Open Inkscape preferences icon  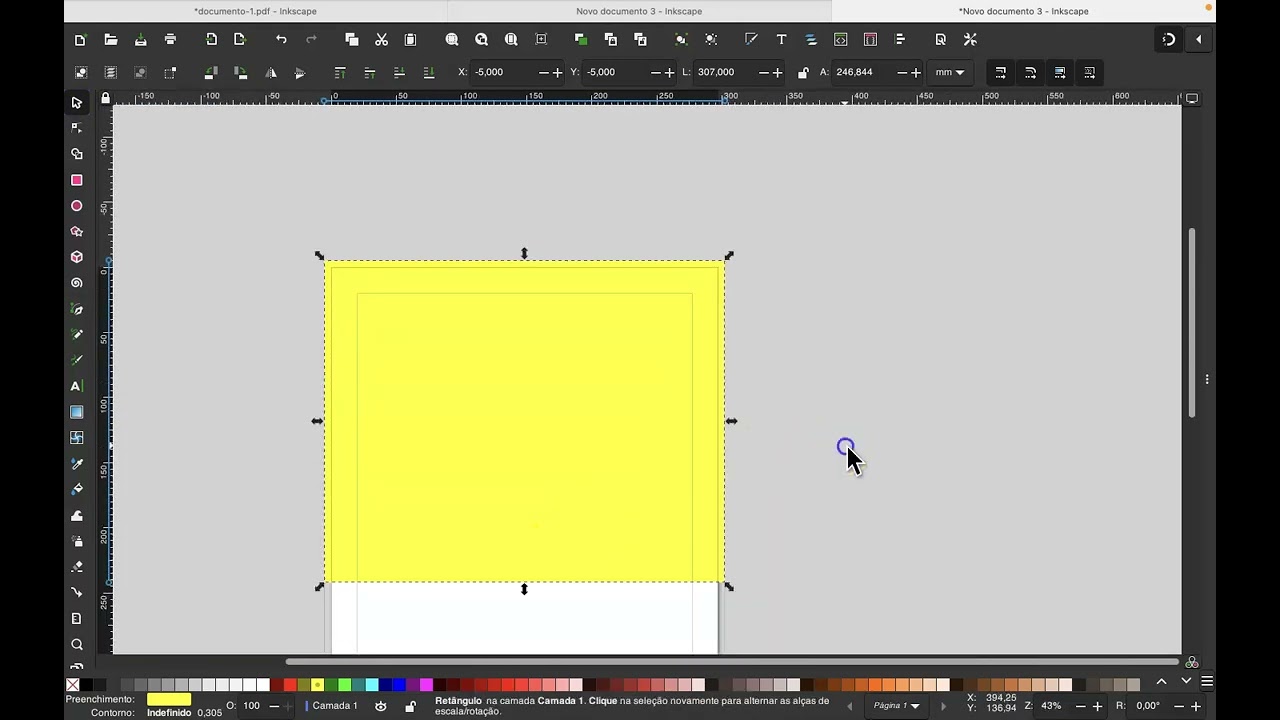pyautogui.click(x=970, y=40)
